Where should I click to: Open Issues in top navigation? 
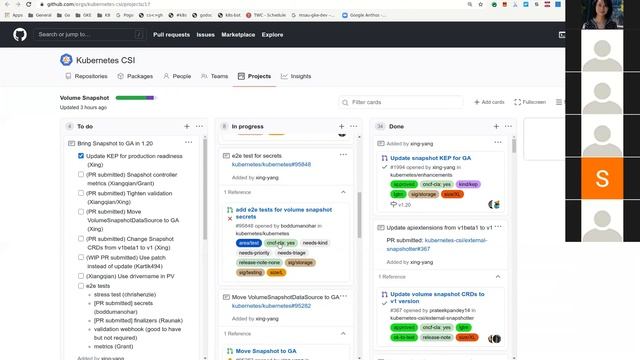[x=205, y=35]
